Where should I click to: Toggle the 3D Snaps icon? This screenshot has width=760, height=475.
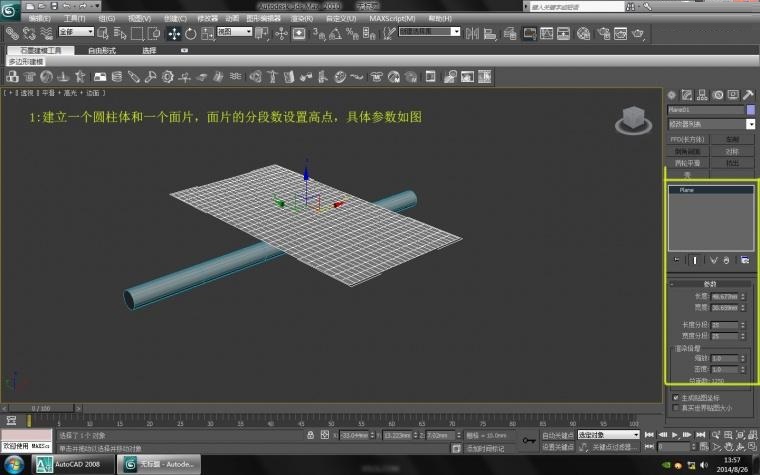(318, 33)
